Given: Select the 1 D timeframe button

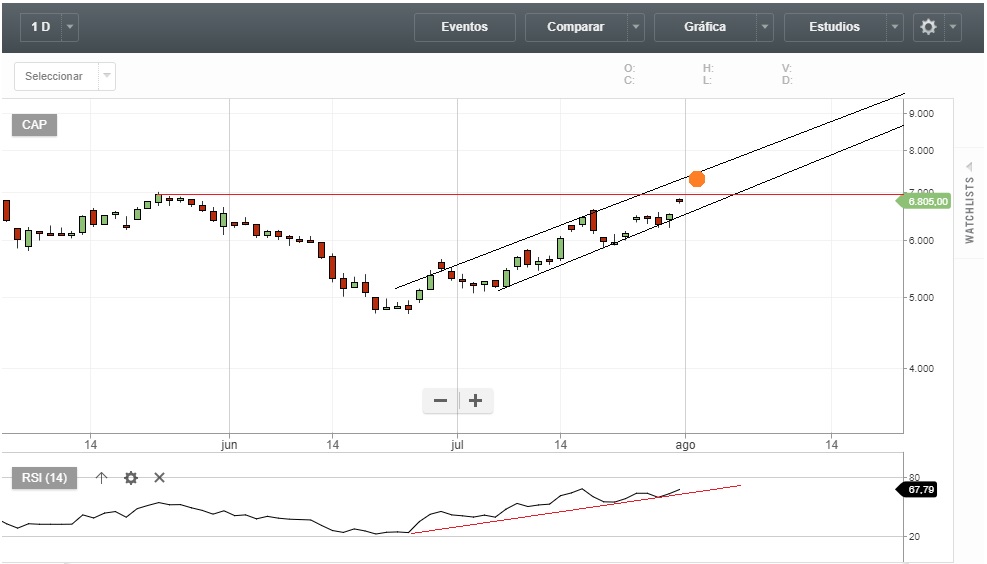Looking at the screenshot, I should click(41, 27).
